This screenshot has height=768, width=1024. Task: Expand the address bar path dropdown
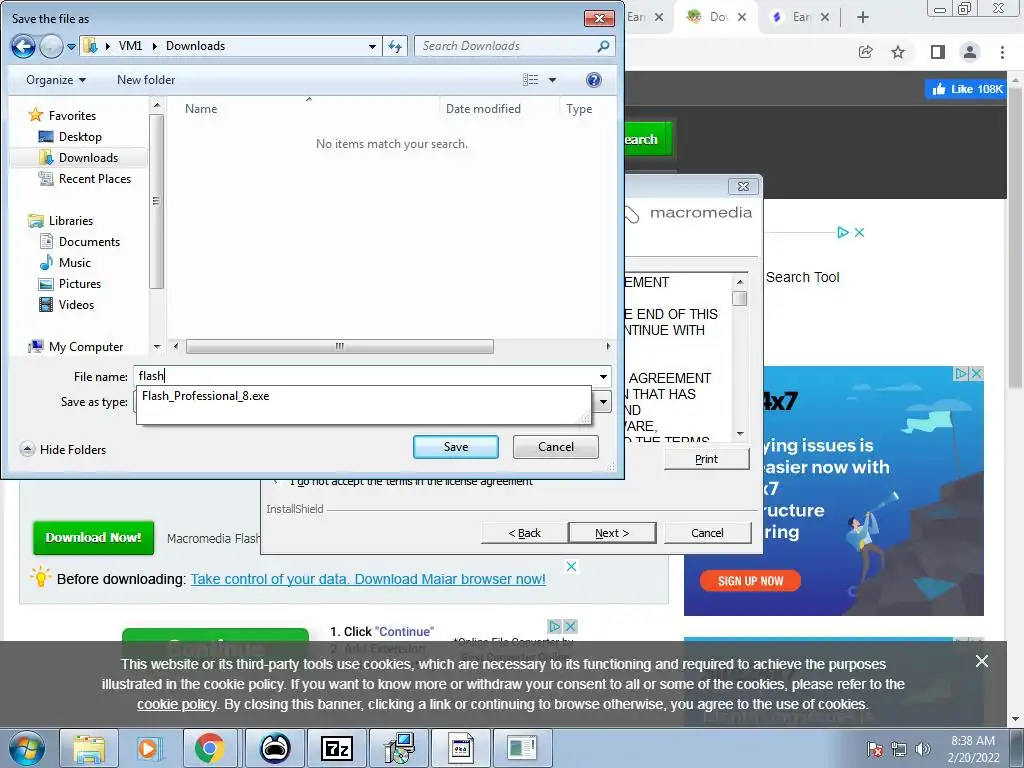tap(372, 46)
